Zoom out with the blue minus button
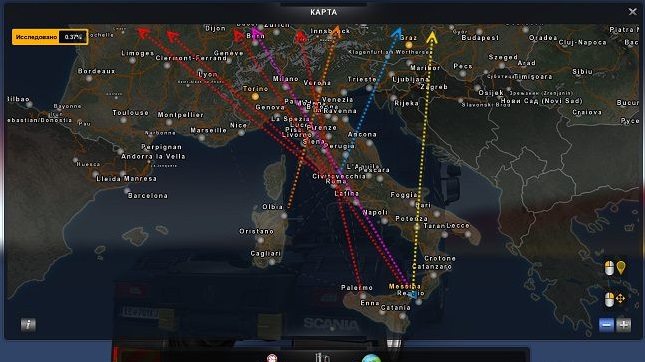 click(x=606, y=325)
